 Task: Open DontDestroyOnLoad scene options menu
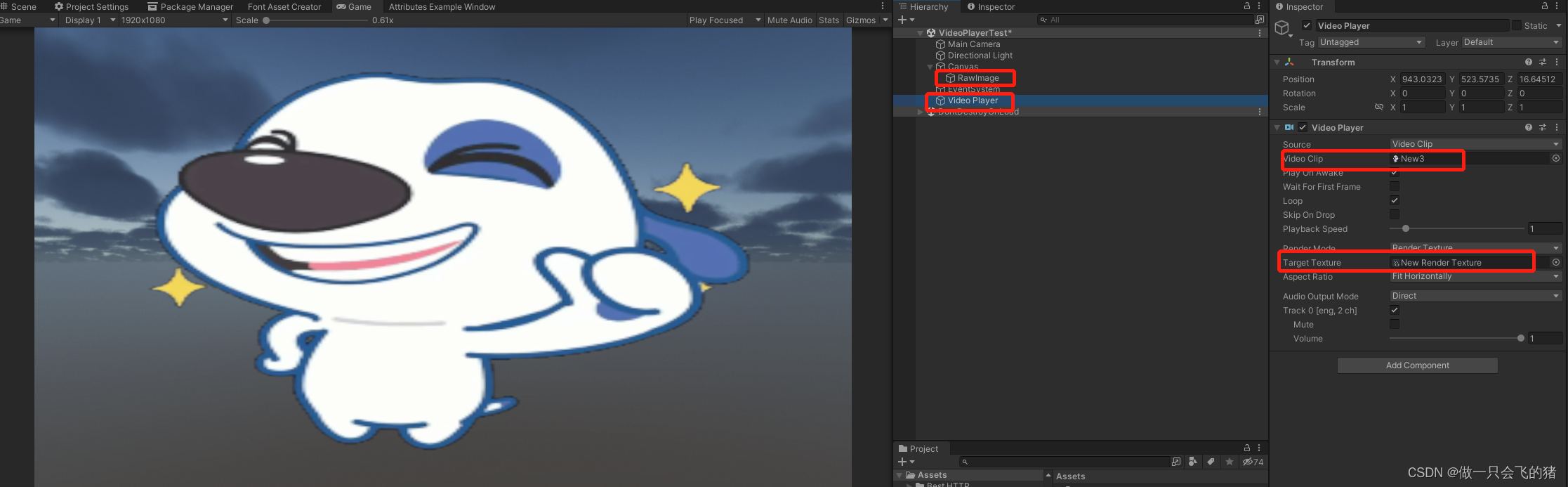[1260, 112]
